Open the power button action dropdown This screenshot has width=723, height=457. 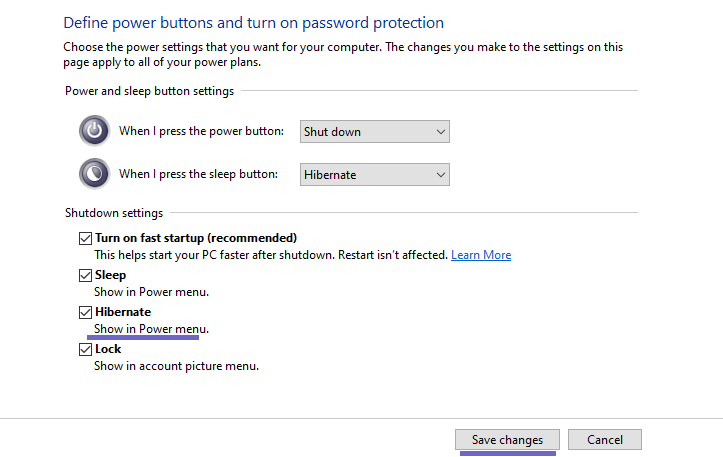pos(375,132)
